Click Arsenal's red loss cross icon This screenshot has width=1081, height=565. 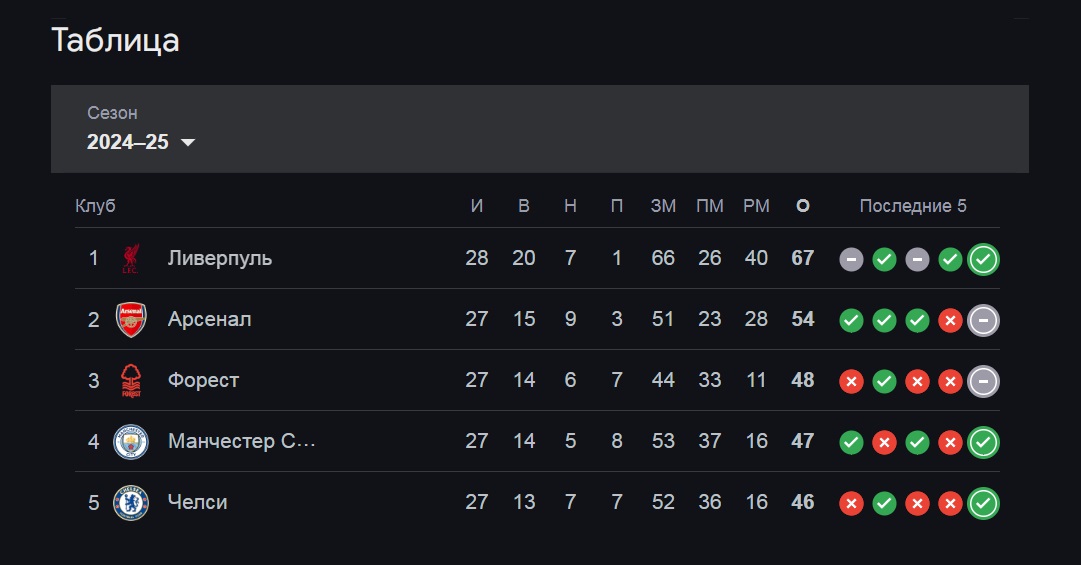(x=950, y=320)
